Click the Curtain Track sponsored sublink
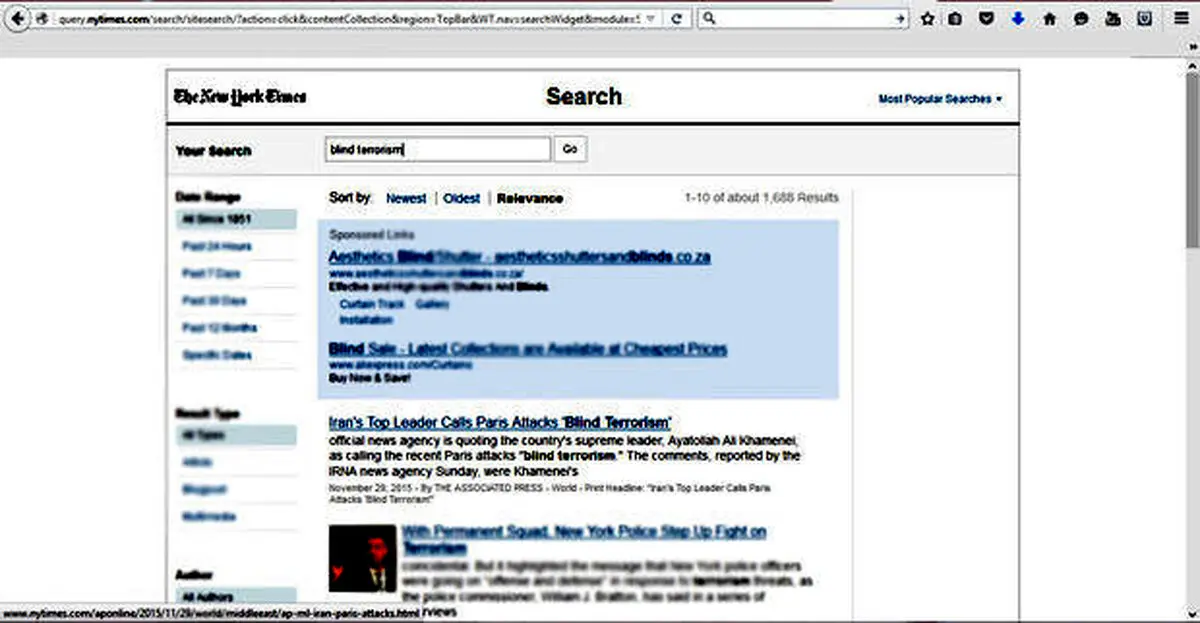This screenshot has width=1200, height=623. [371, 303]
